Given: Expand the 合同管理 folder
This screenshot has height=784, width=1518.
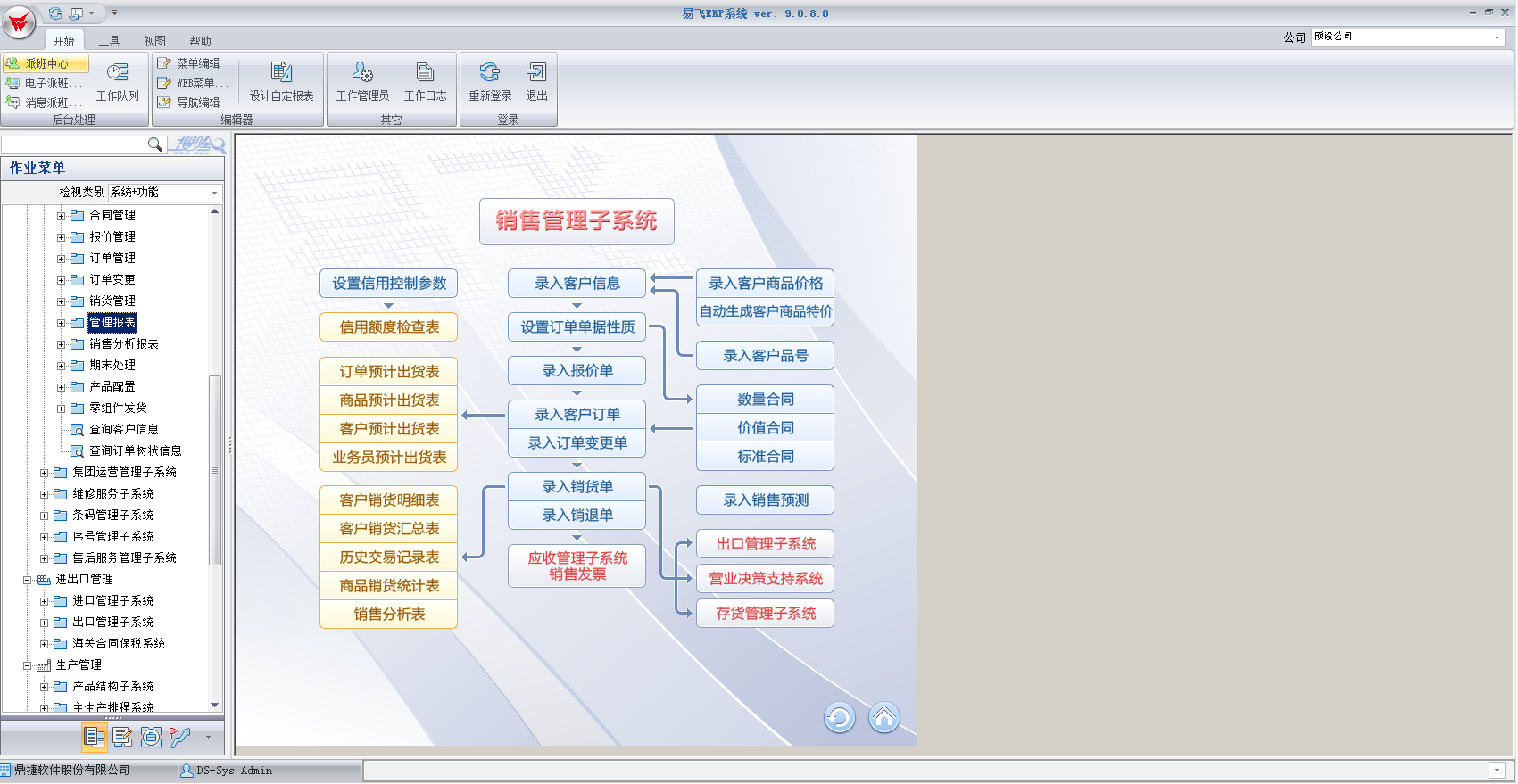Looking at the screenshot, I should tap(62, 216).
